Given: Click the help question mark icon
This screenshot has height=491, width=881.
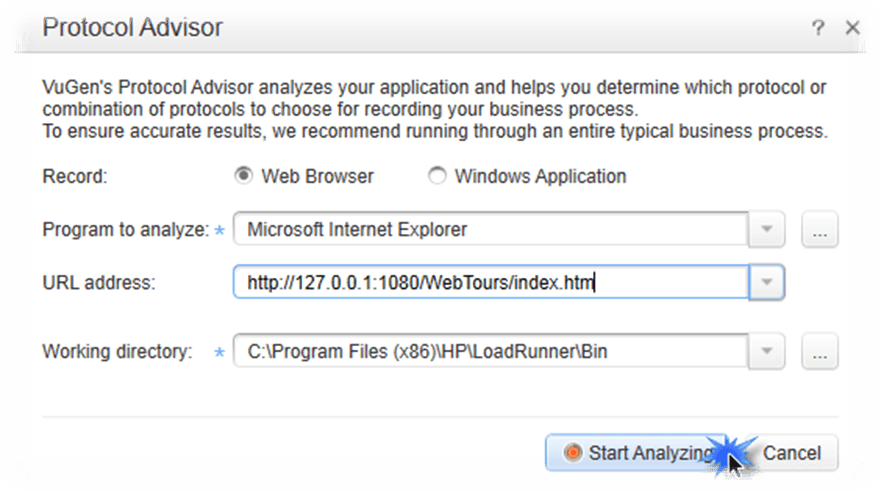Looking at the screenshot, I should (x=818, y=28).
